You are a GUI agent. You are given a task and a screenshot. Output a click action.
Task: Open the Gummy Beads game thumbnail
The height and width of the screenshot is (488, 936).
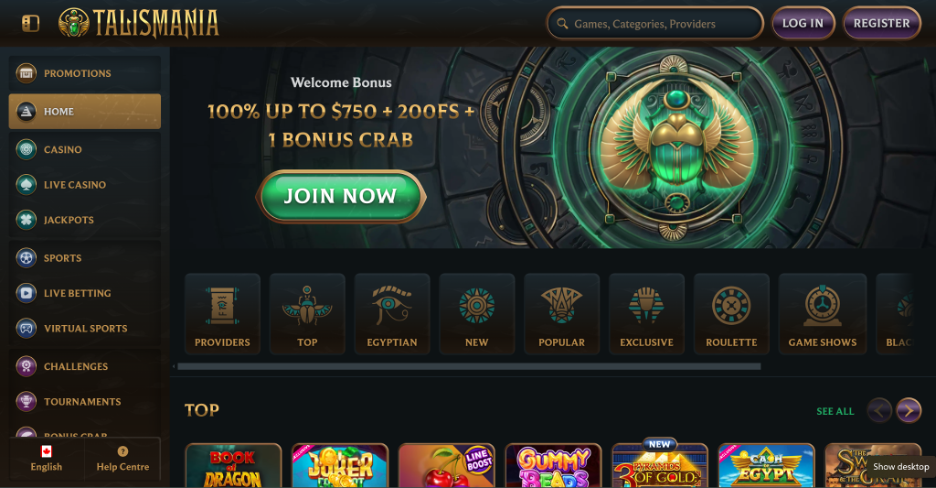(553, 465)
